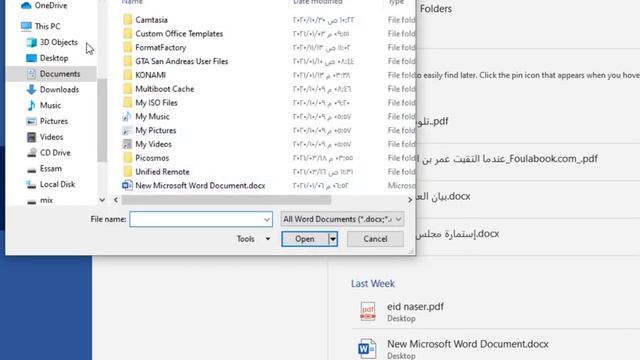Click the horizontal scrollbar thumb in file list
The image size is (640, 360).
tap(226, 200)
